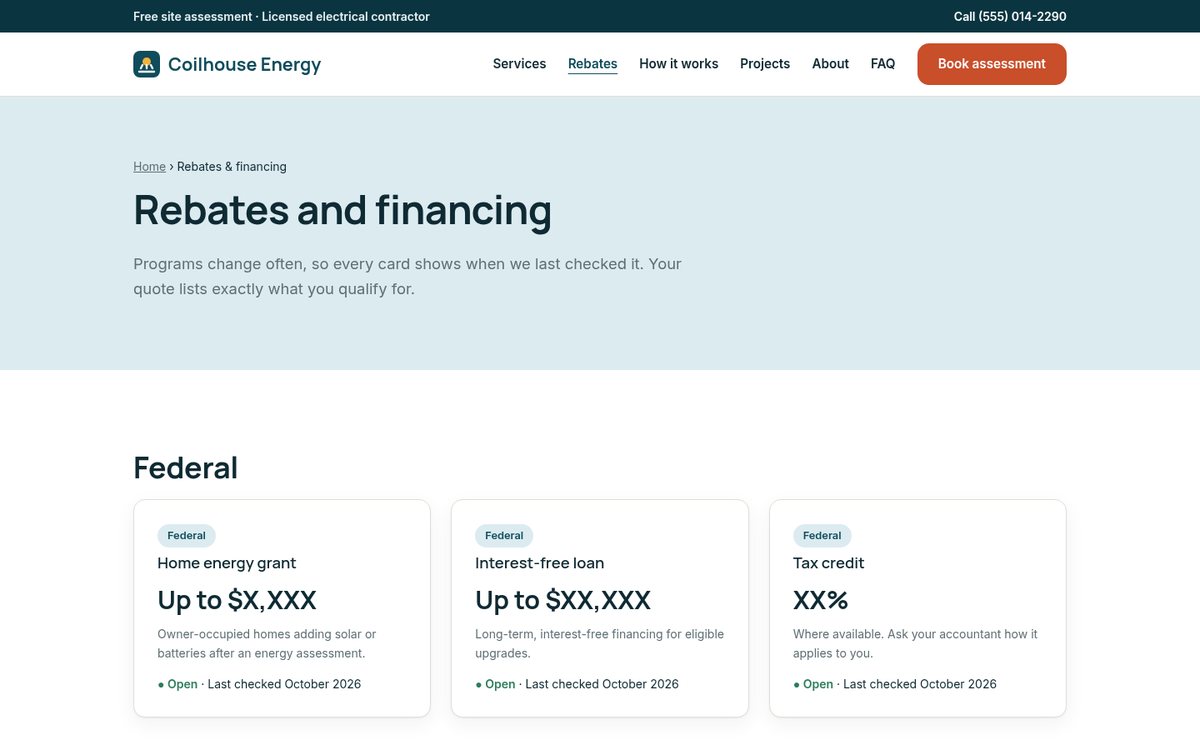Call the (555) 014-2290 phone link
The width and height of the screenshot is (1200, 750).
click(x=1010, y=16)
